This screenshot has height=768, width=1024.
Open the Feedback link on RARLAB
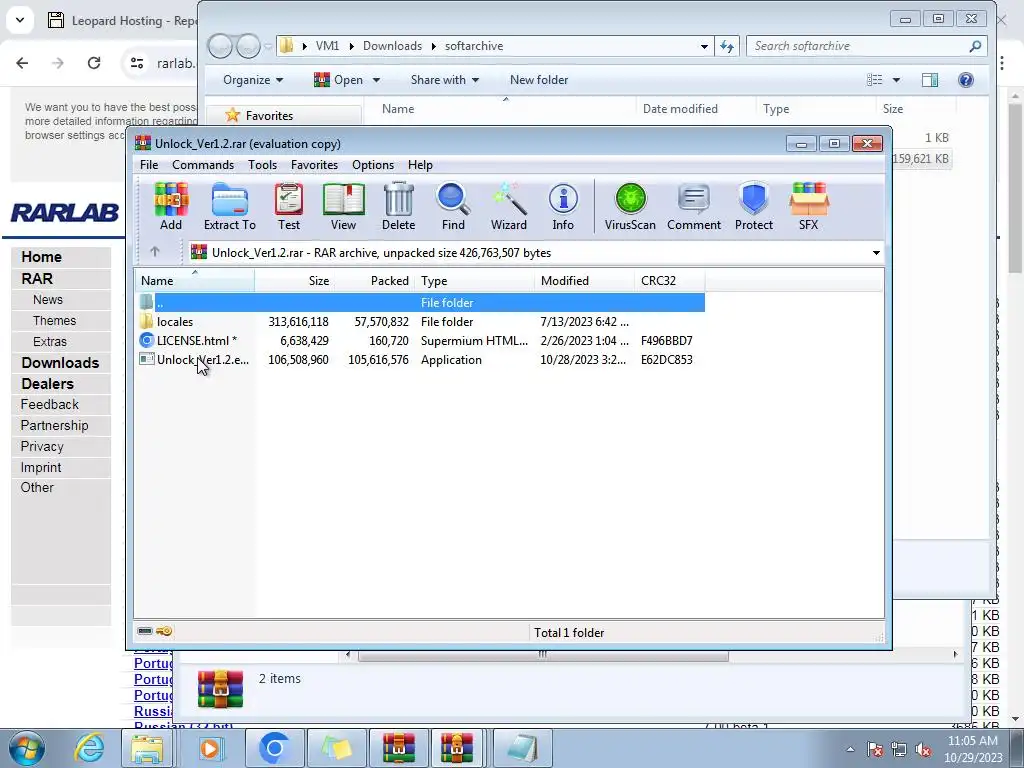tap(50, 404)
